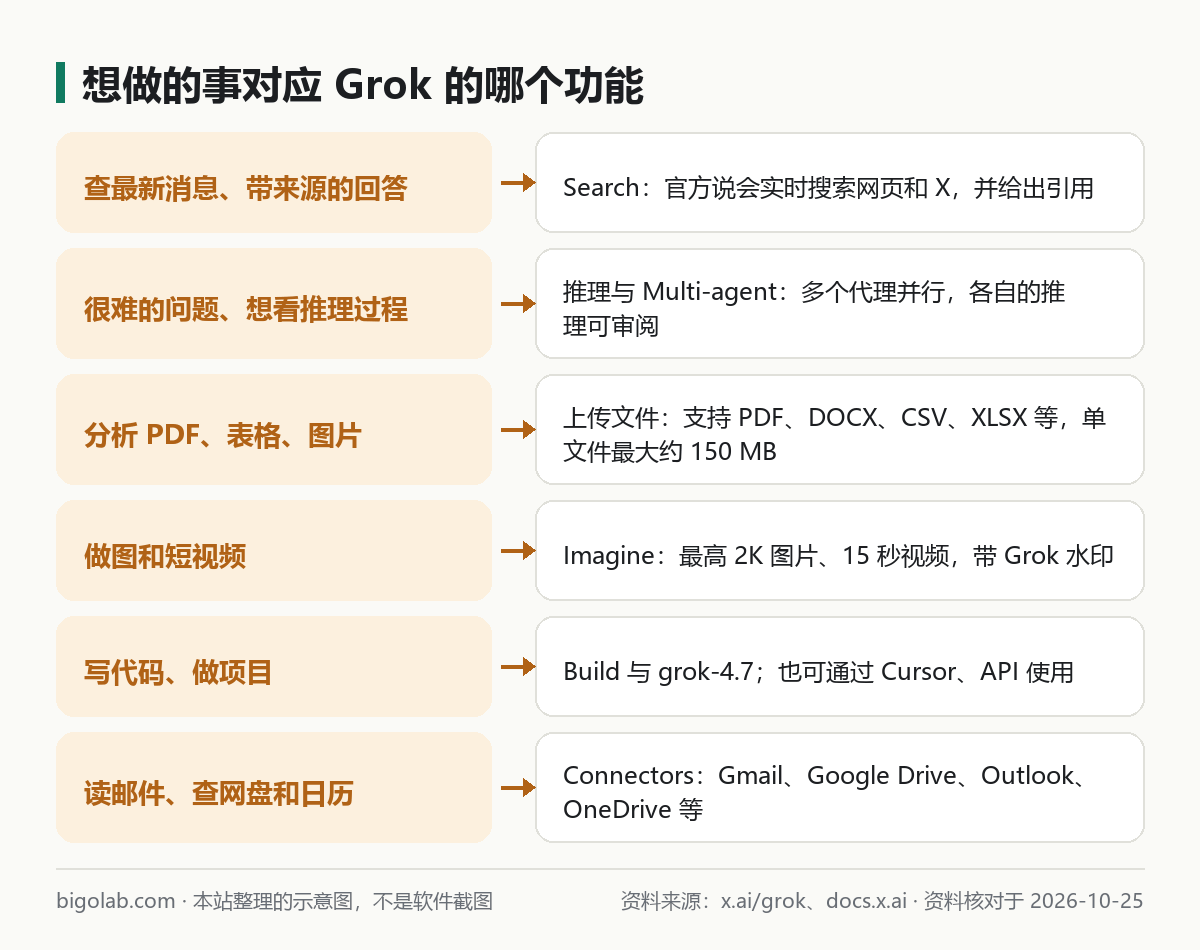Click the '推理与 Multi-agent' description box

840,304
